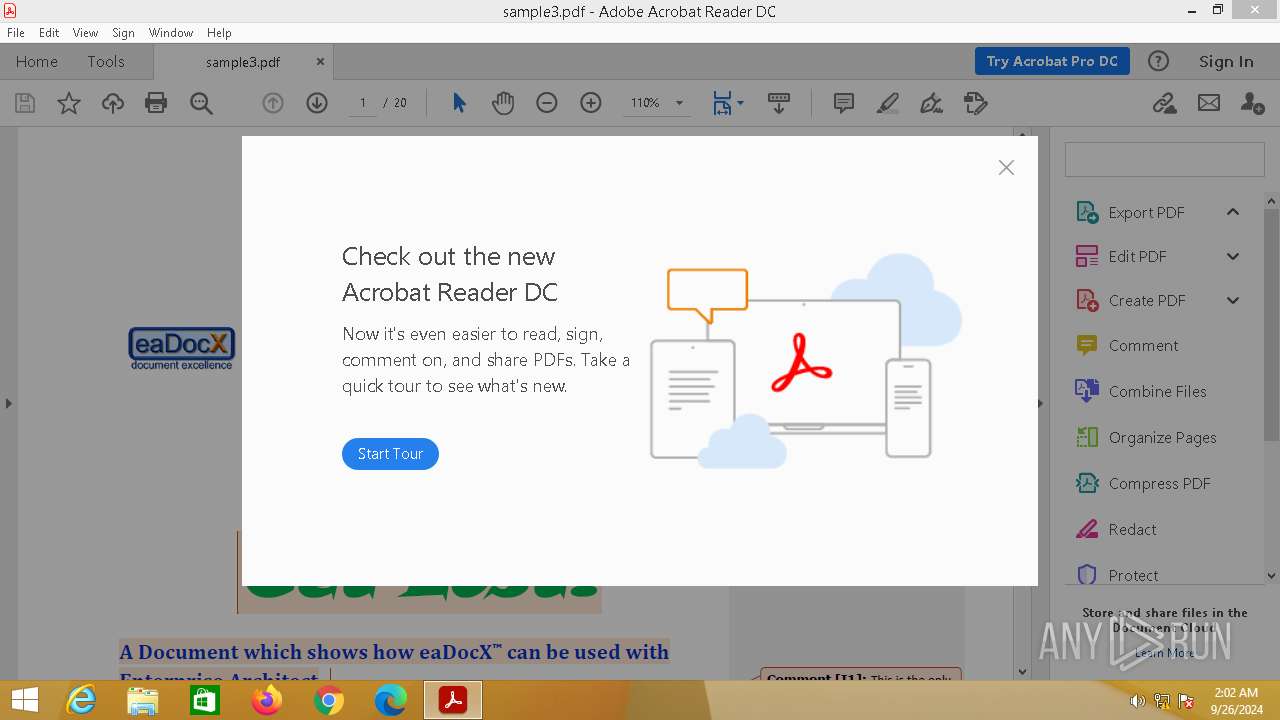Expand the Edit PDF section chevron
Viewport: 1280px width, 720px height.
click(x=1233, y=256)
